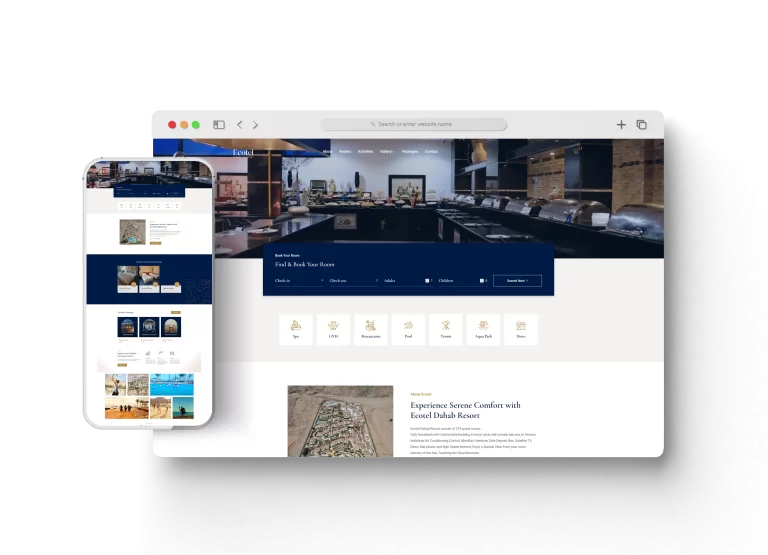Open the Check-in date dropdown
This screenshot has height=555, width=768.
click(x=299, y=281)
